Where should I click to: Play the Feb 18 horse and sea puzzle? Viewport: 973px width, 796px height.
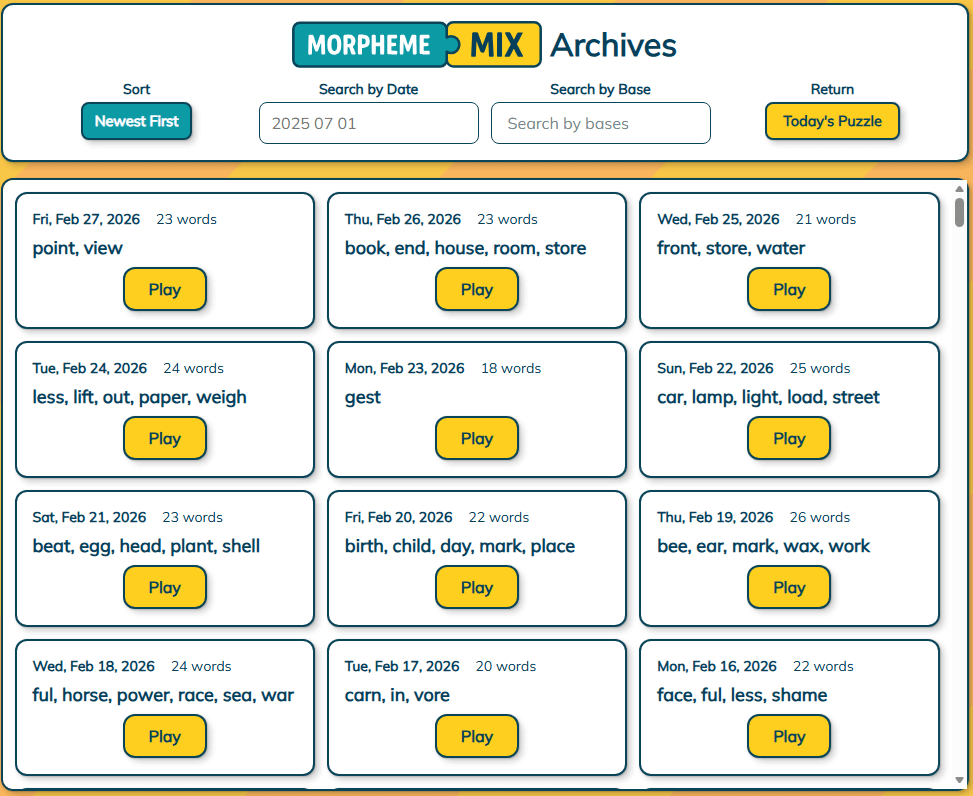[165, 736]
